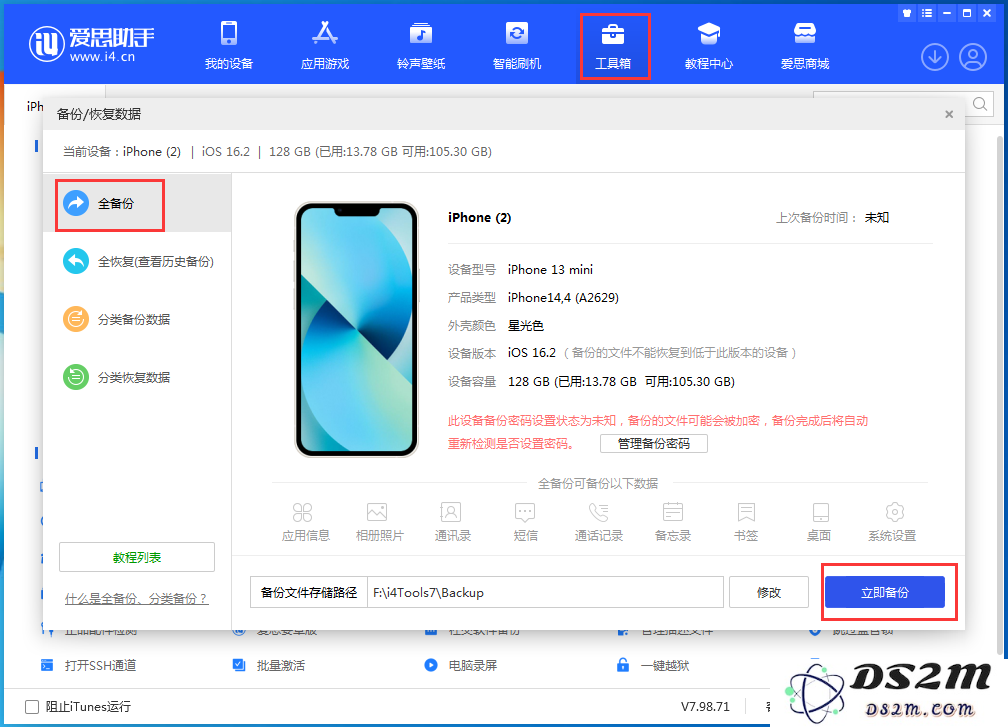Image resolution: width=1008 pixels, height=727 pixels.
Task: Click the 修改 path button
Action: (x=769, y=592)
